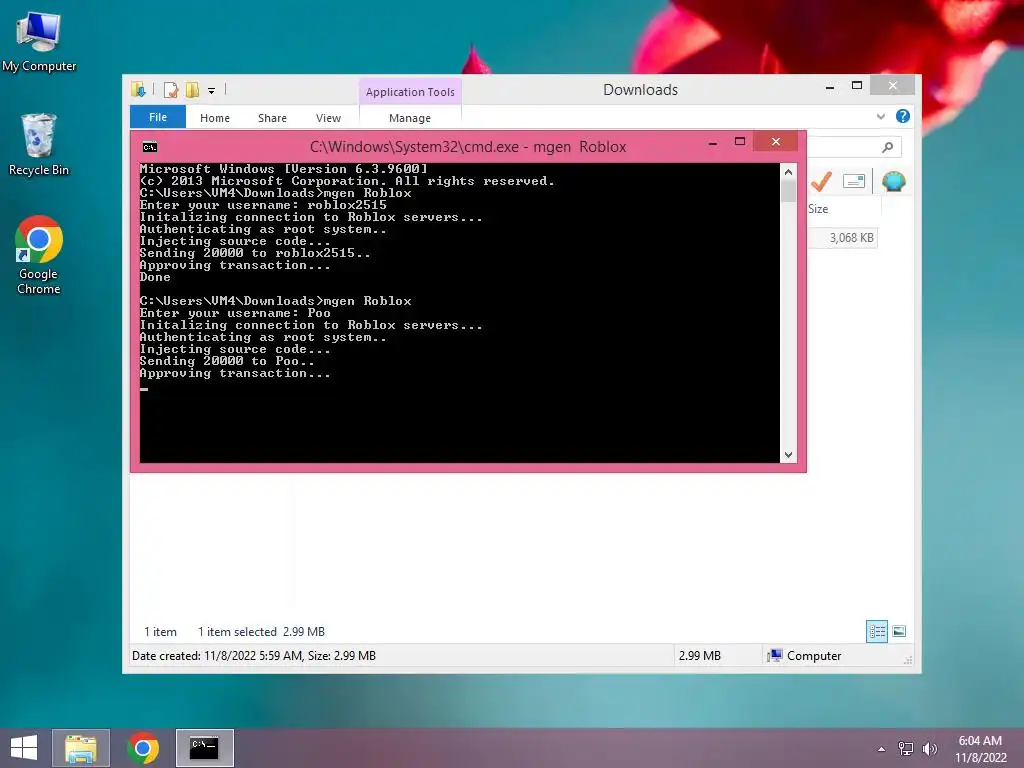Open the File menu in Downloads window

coord(158,117)
